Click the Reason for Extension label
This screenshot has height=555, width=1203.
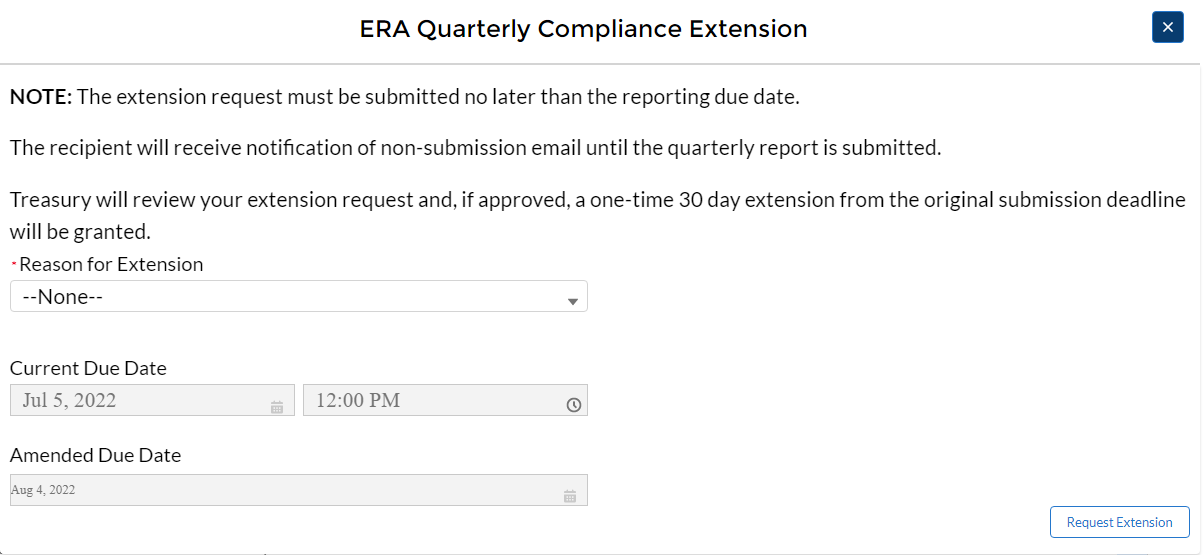111,264
